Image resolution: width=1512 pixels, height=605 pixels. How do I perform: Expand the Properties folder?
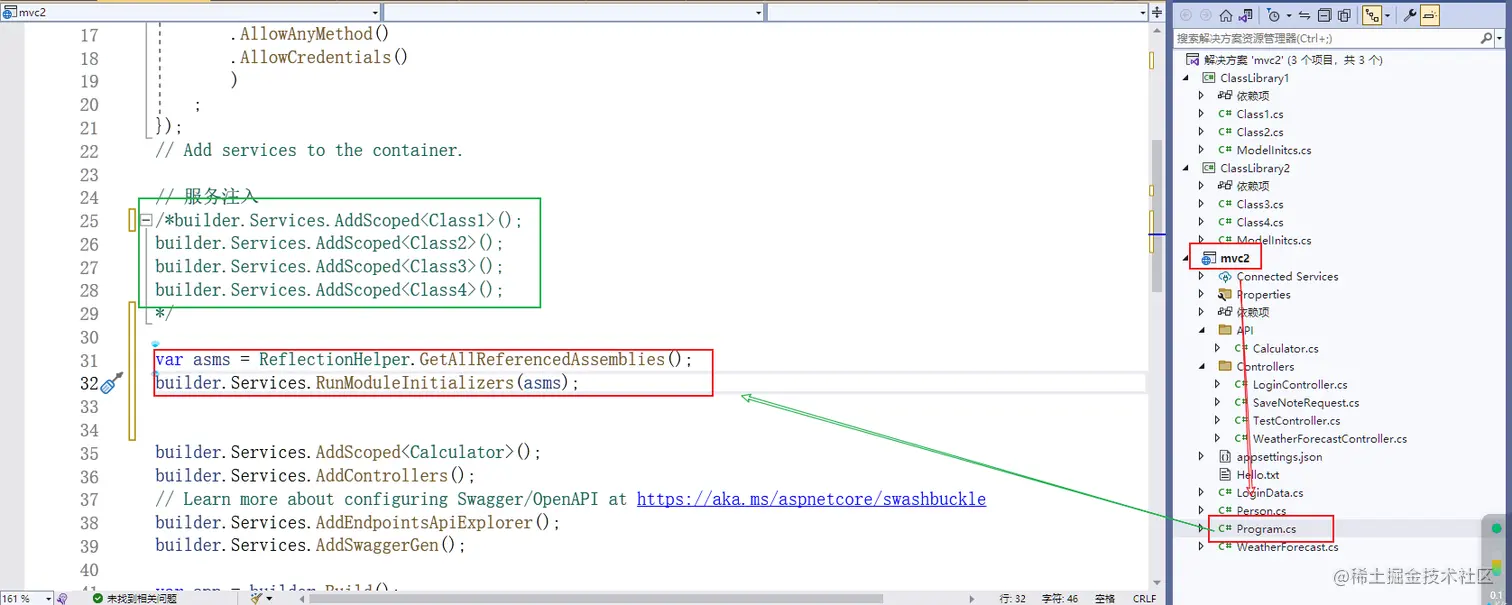tap(1203, 294)
